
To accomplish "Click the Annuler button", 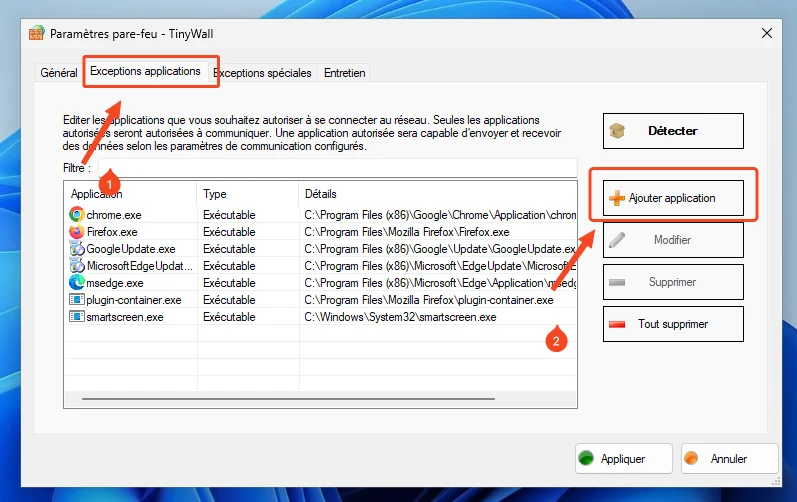I will coord(729,458).
